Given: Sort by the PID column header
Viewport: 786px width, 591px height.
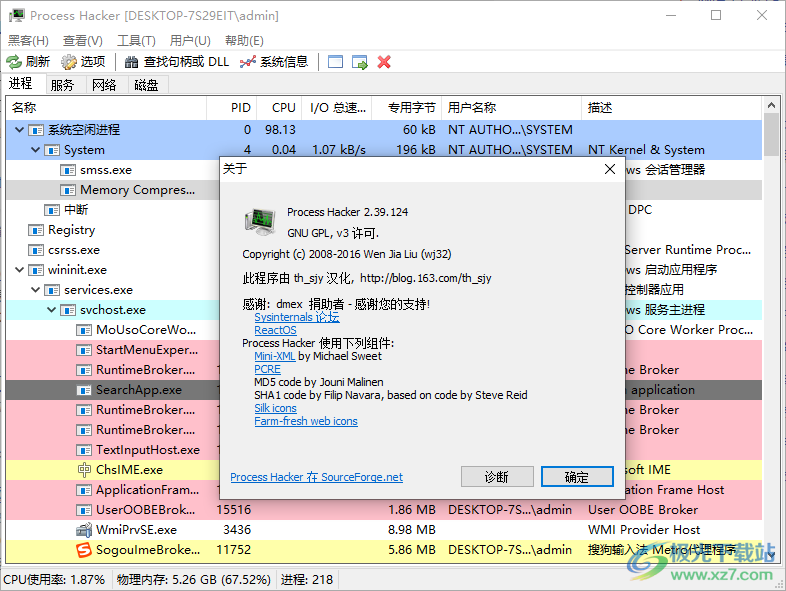Looking at the screenshot, I should pos(232,108).
